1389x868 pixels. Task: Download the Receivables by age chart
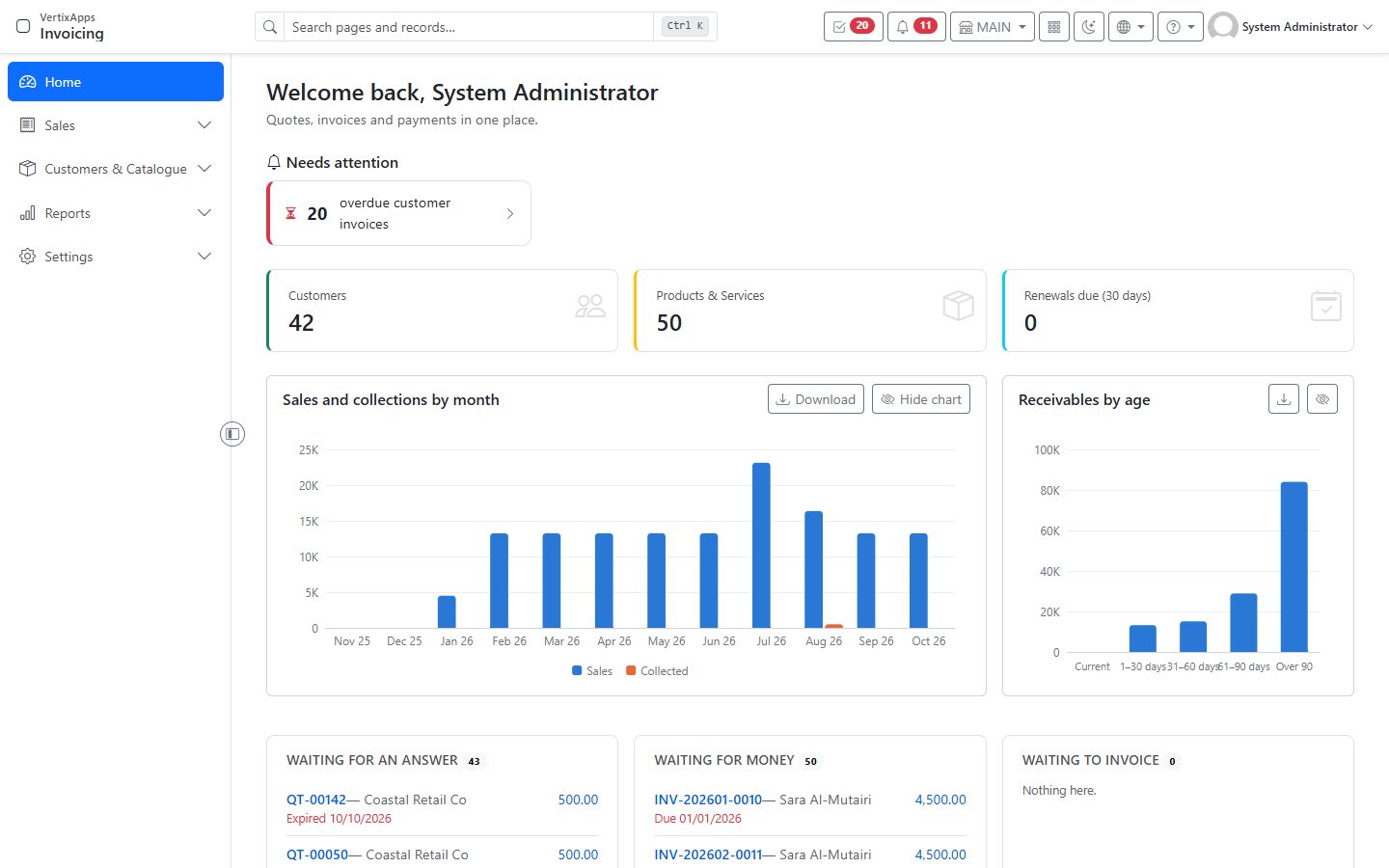(x=1284, y=399)
